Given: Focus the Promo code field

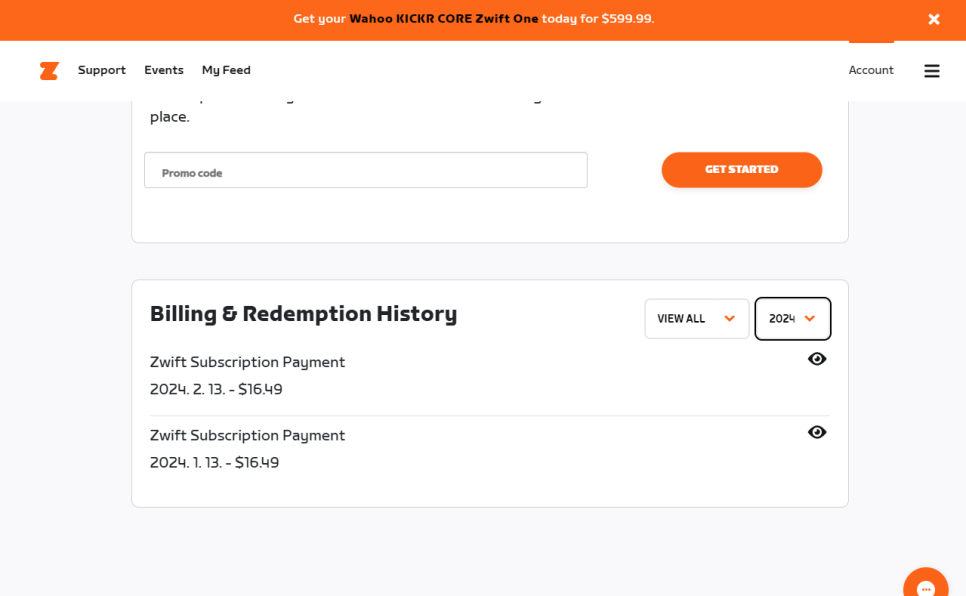Looking at the screenshot, I should (x=366, y=170).
